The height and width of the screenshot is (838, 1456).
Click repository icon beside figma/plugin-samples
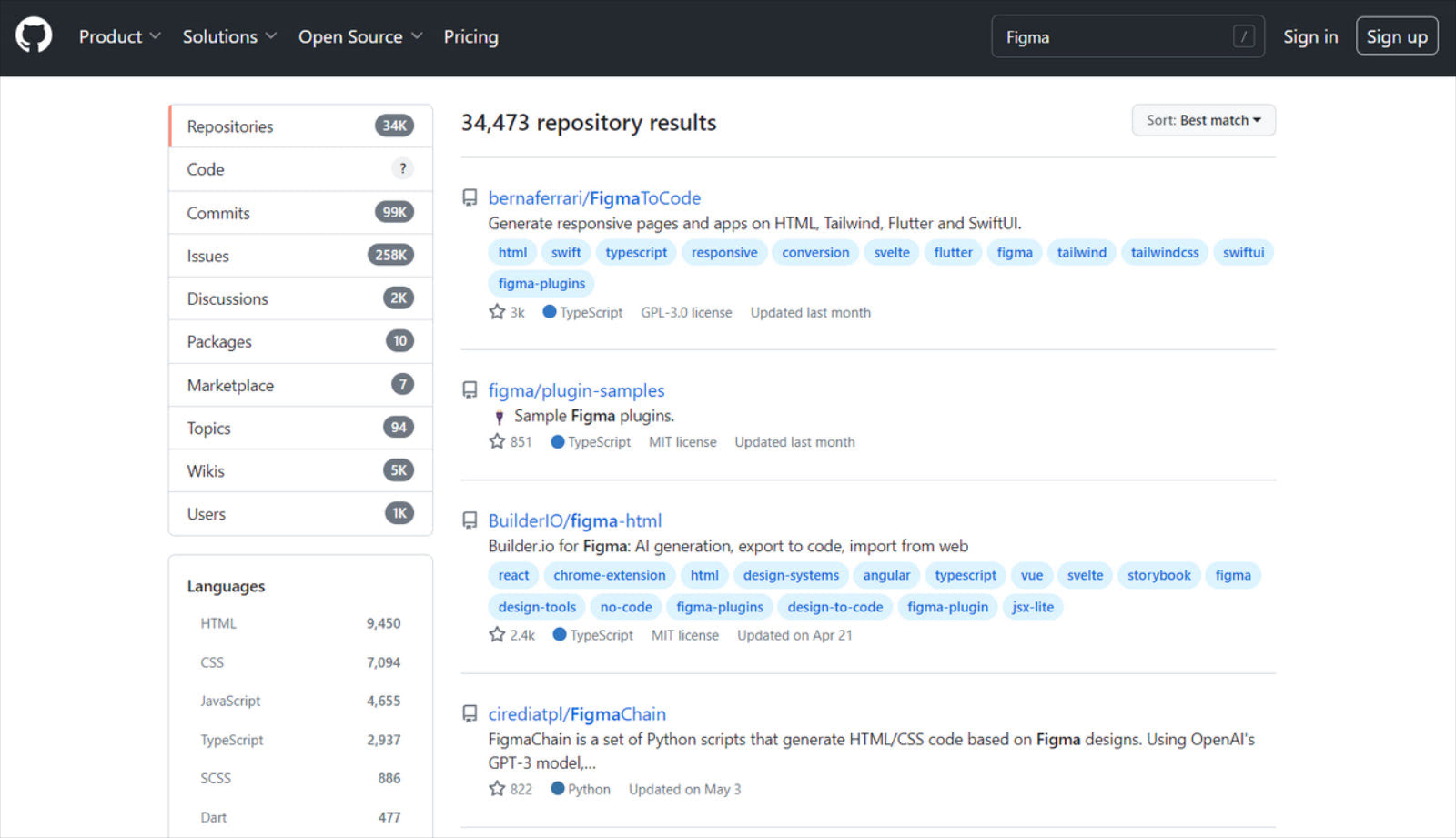(470, 390)
